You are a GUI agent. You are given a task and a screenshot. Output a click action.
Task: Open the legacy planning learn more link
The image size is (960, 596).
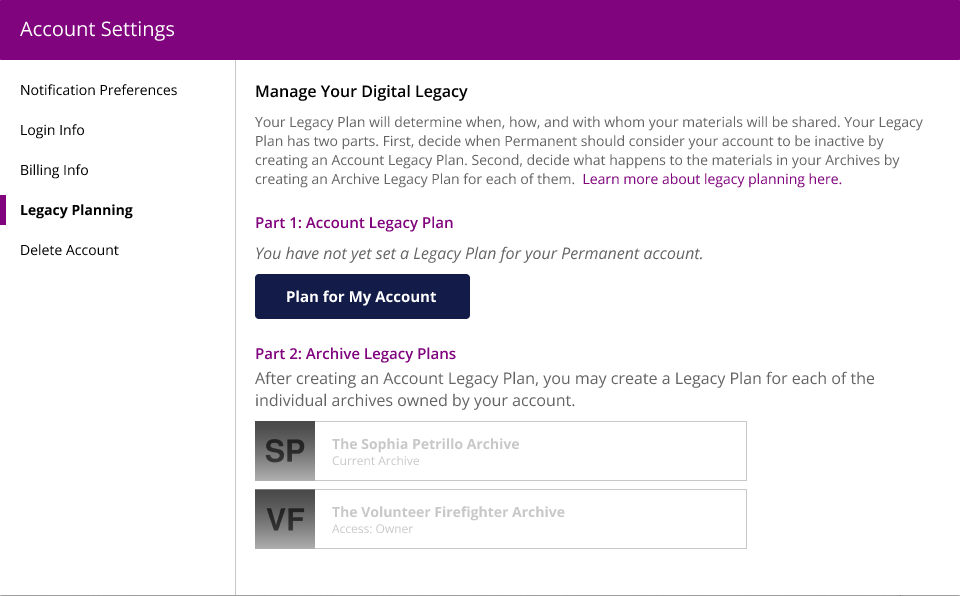711,178
